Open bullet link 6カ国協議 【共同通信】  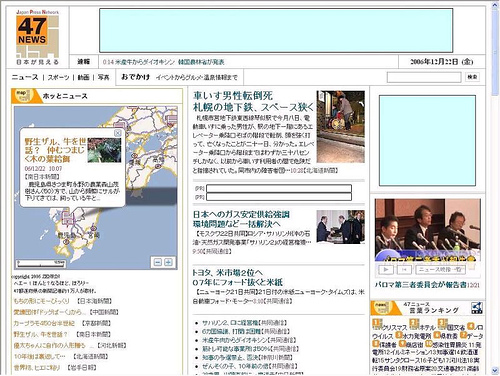[246, 331]
